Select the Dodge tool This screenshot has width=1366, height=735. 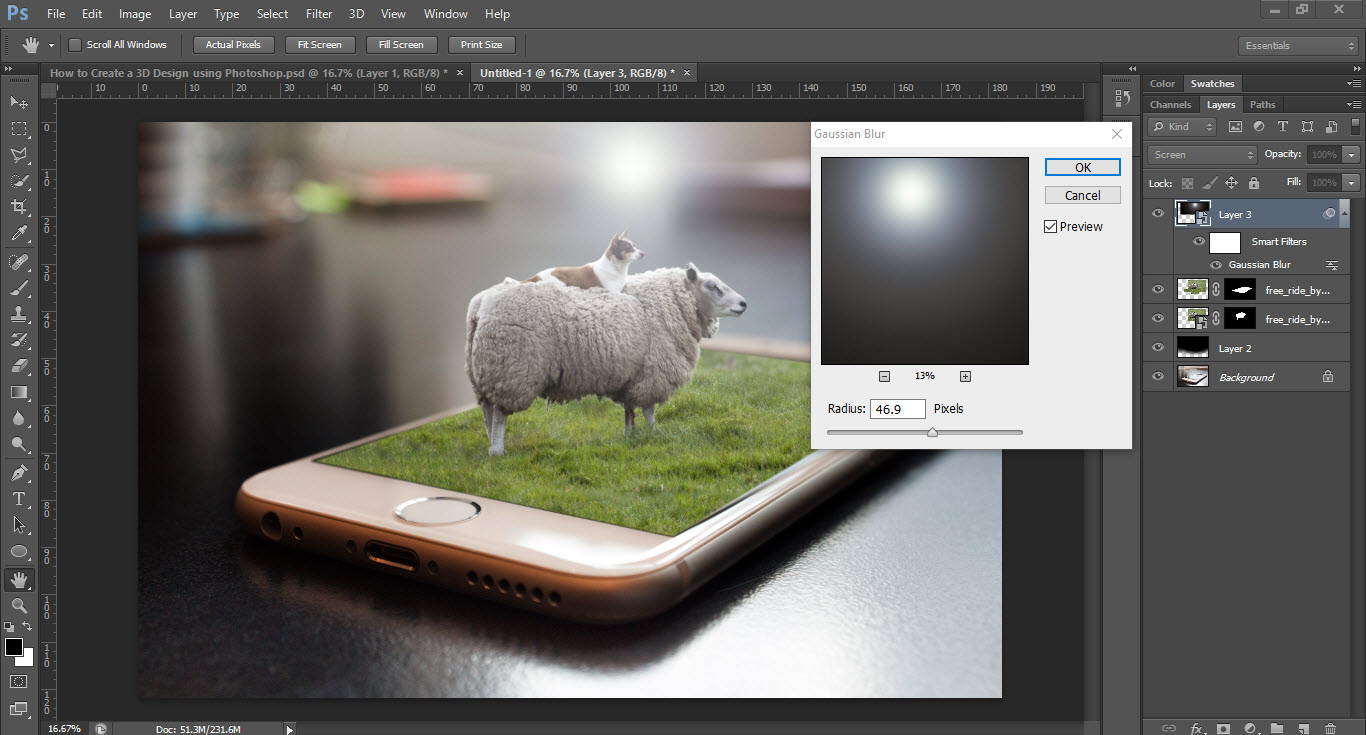click(x=19, y=444)
